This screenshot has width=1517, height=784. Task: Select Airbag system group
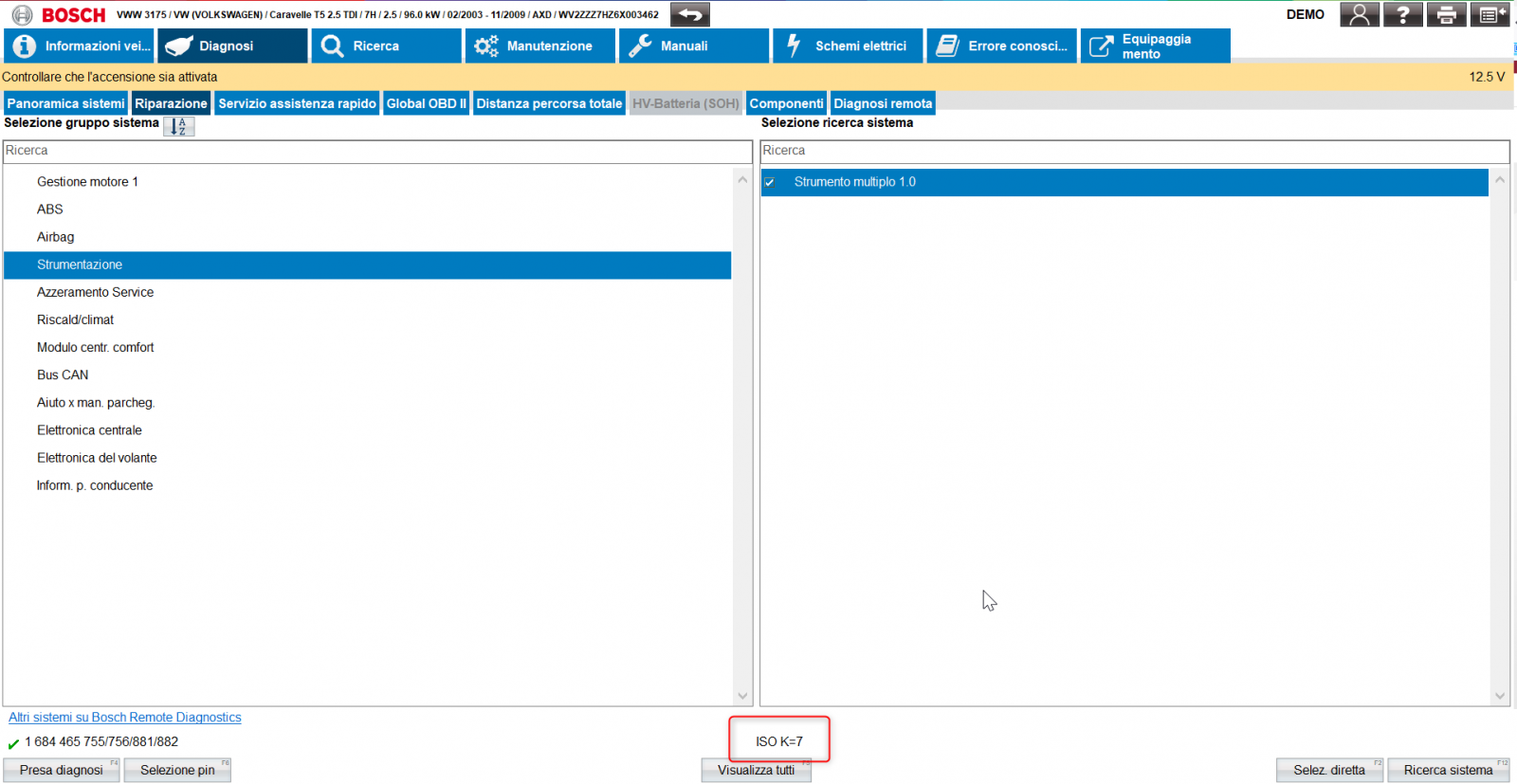tap(55, 237)
